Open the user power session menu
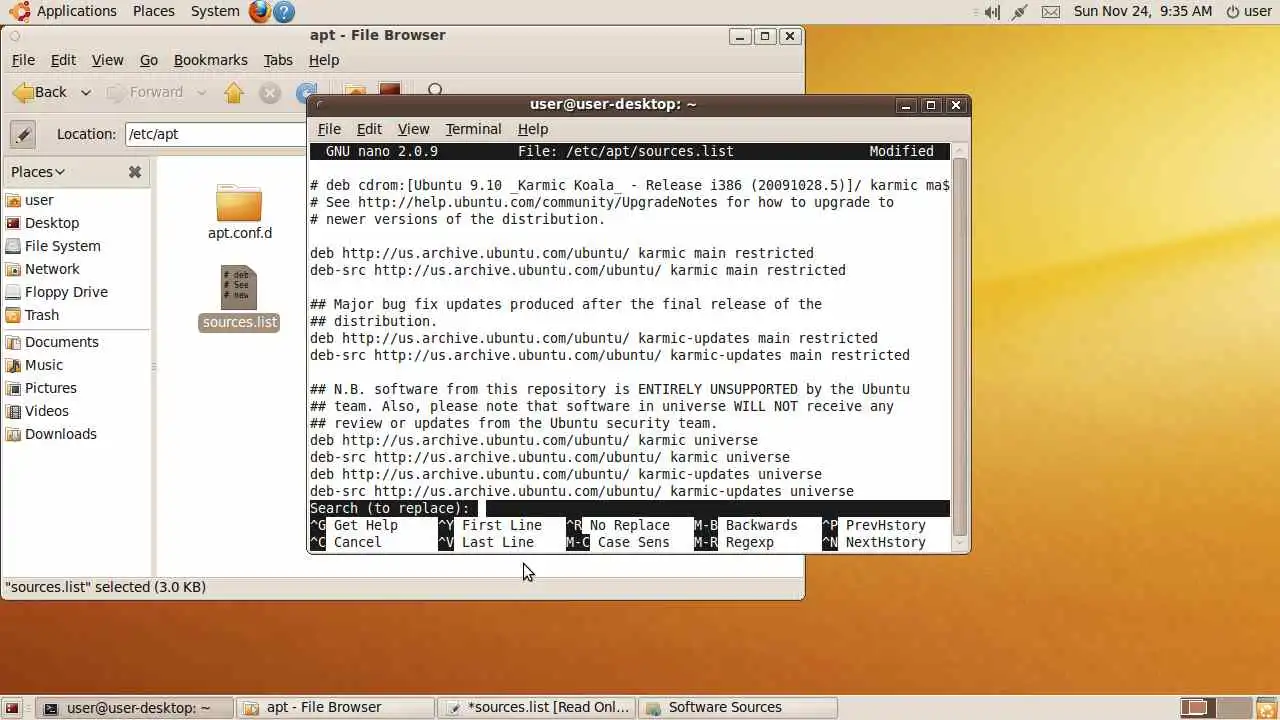Image resolution: width=1280 pixels, height=720 pixels. pos(1249,11)
